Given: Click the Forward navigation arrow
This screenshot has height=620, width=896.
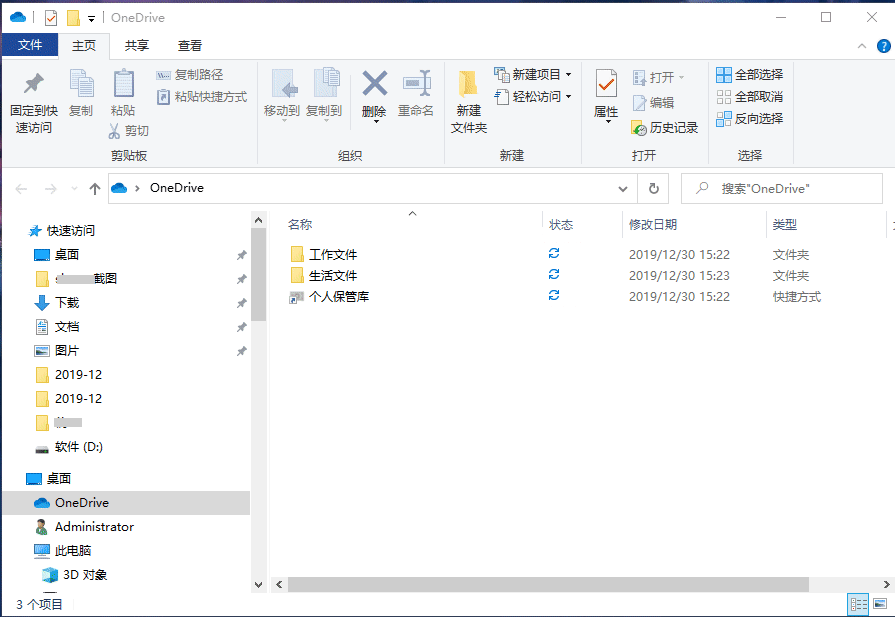Looking at the screenshot, I should point(50,189).
